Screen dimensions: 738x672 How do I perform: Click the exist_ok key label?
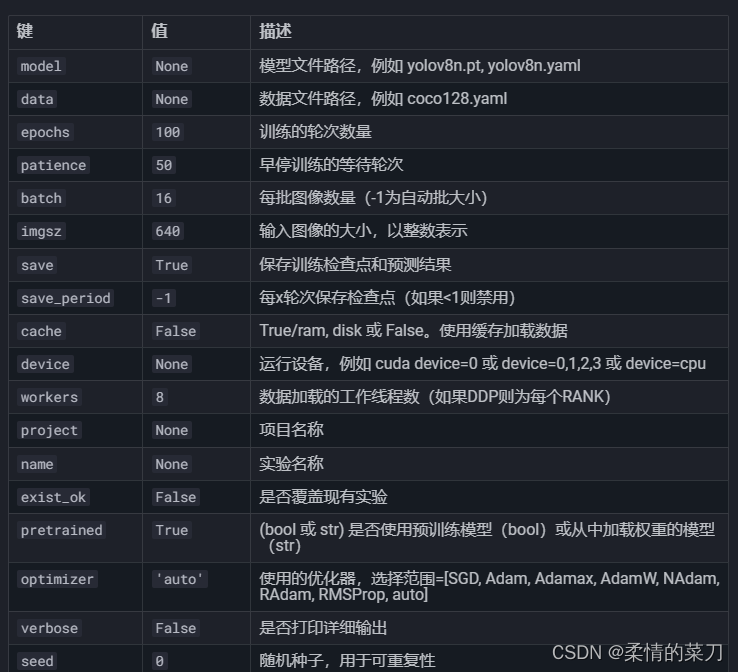click(x=53, y=497)
